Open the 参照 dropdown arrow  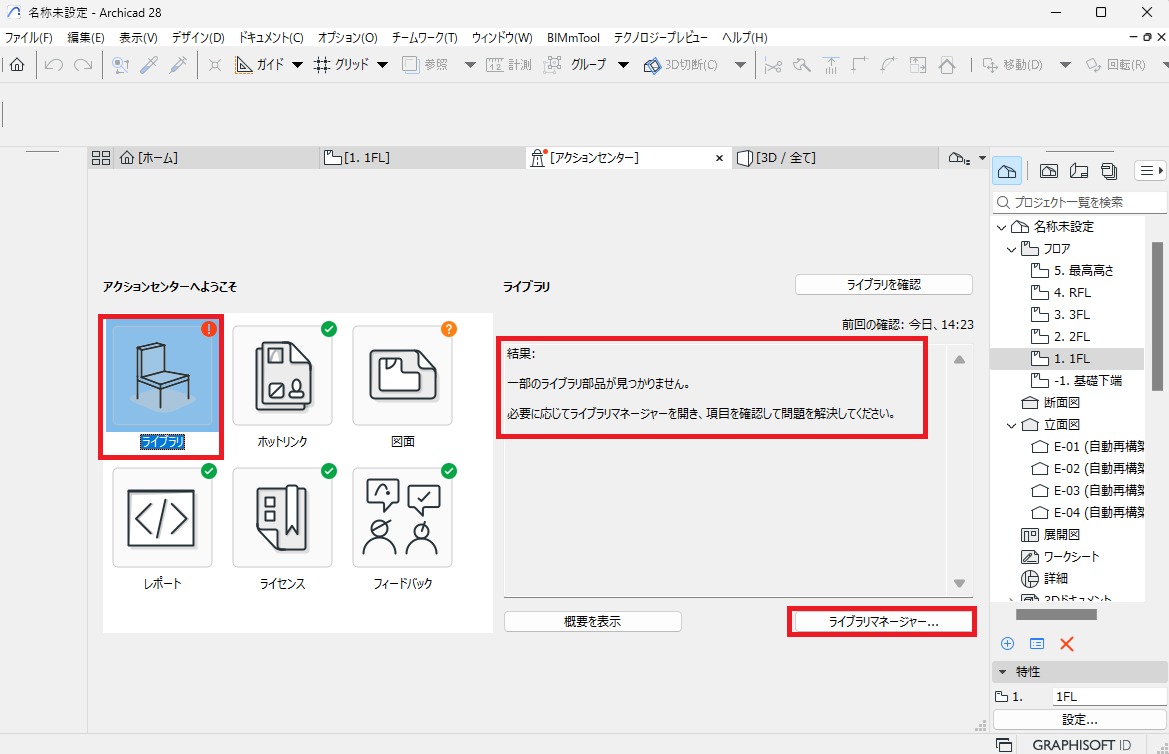coord(470,65)
